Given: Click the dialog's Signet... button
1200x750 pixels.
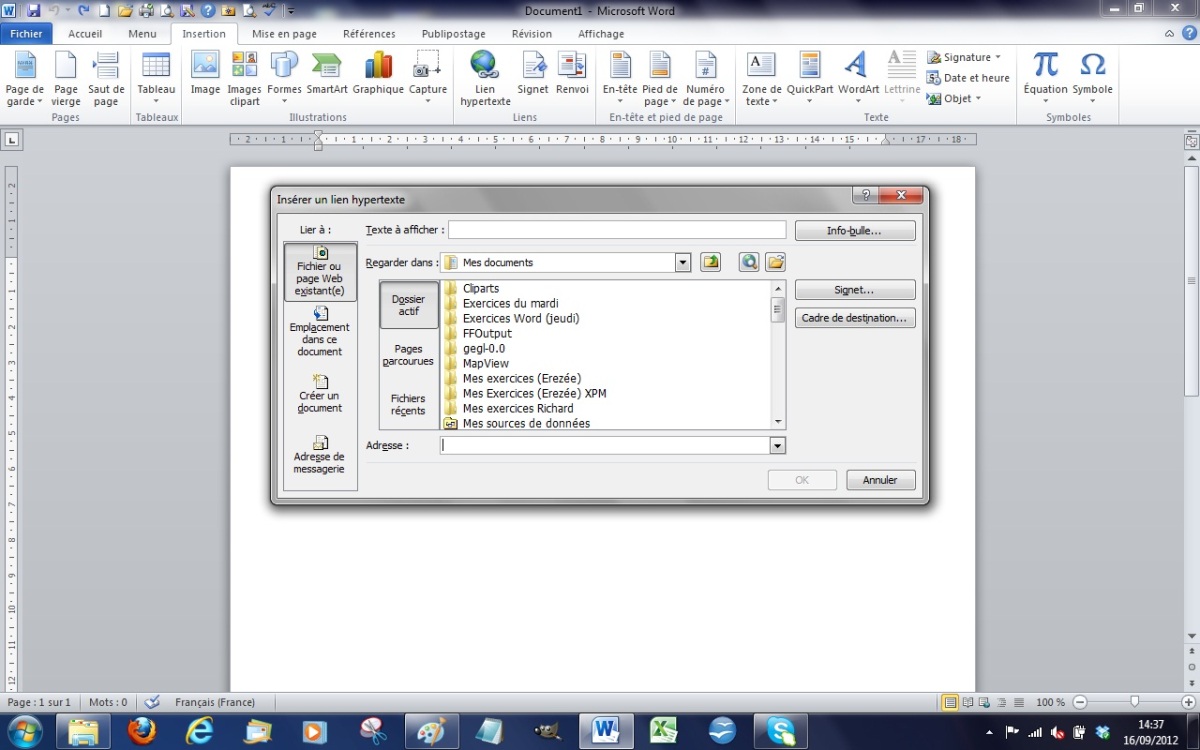Looking at the screenshot, I should 855,290.
